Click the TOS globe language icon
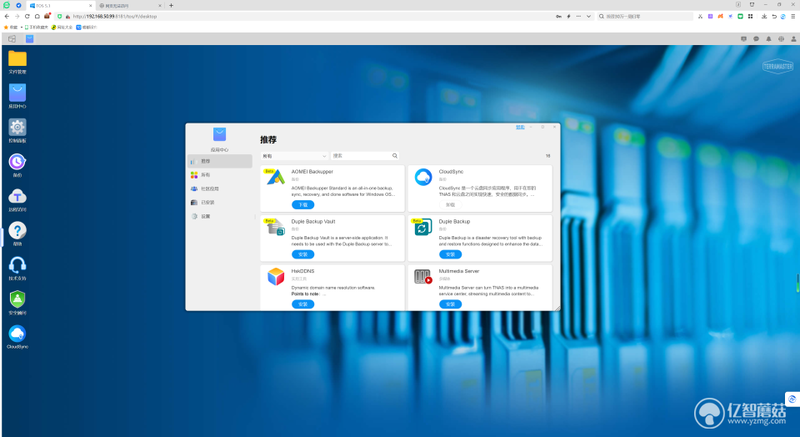The image size is (800, 437). point(781,39)
